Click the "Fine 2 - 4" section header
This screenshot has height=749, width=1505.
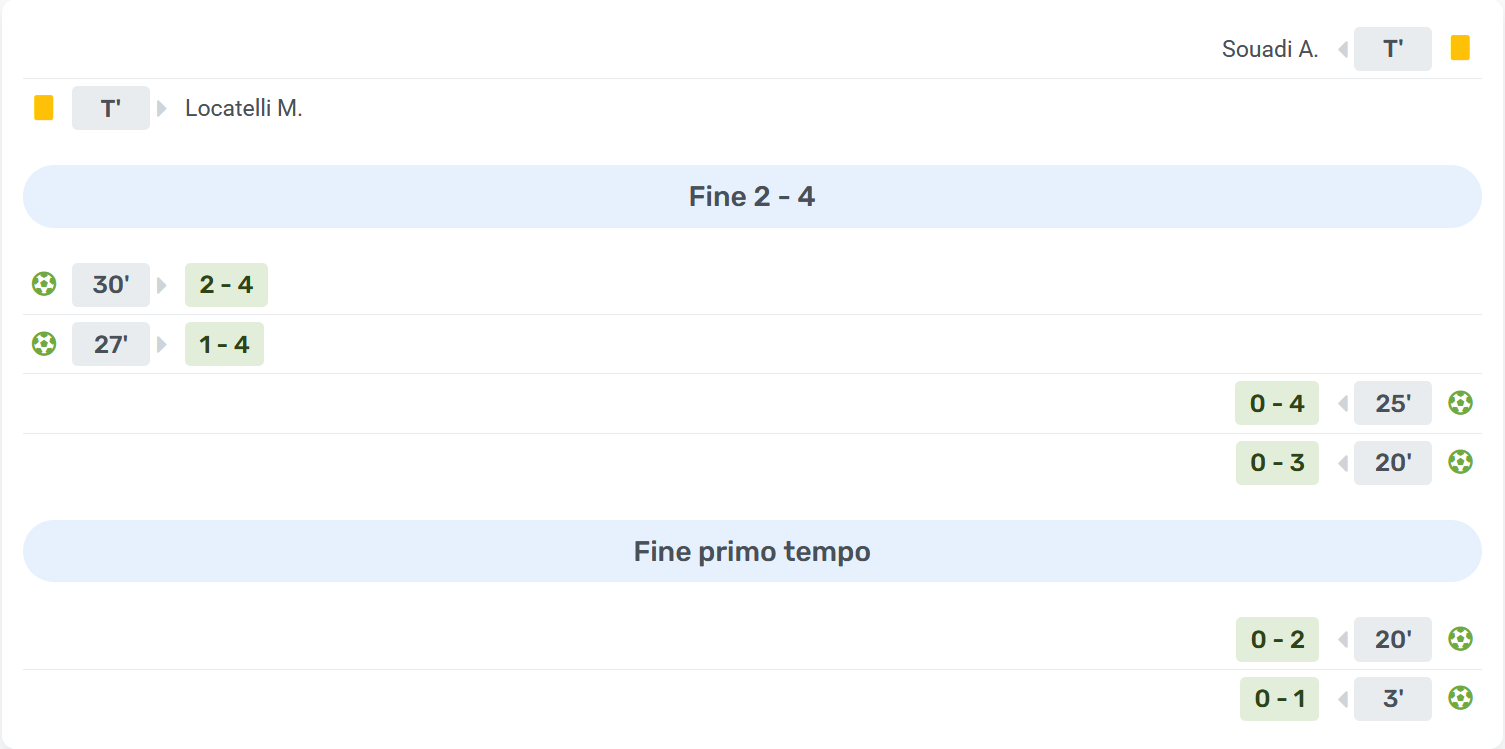point(752,196)
